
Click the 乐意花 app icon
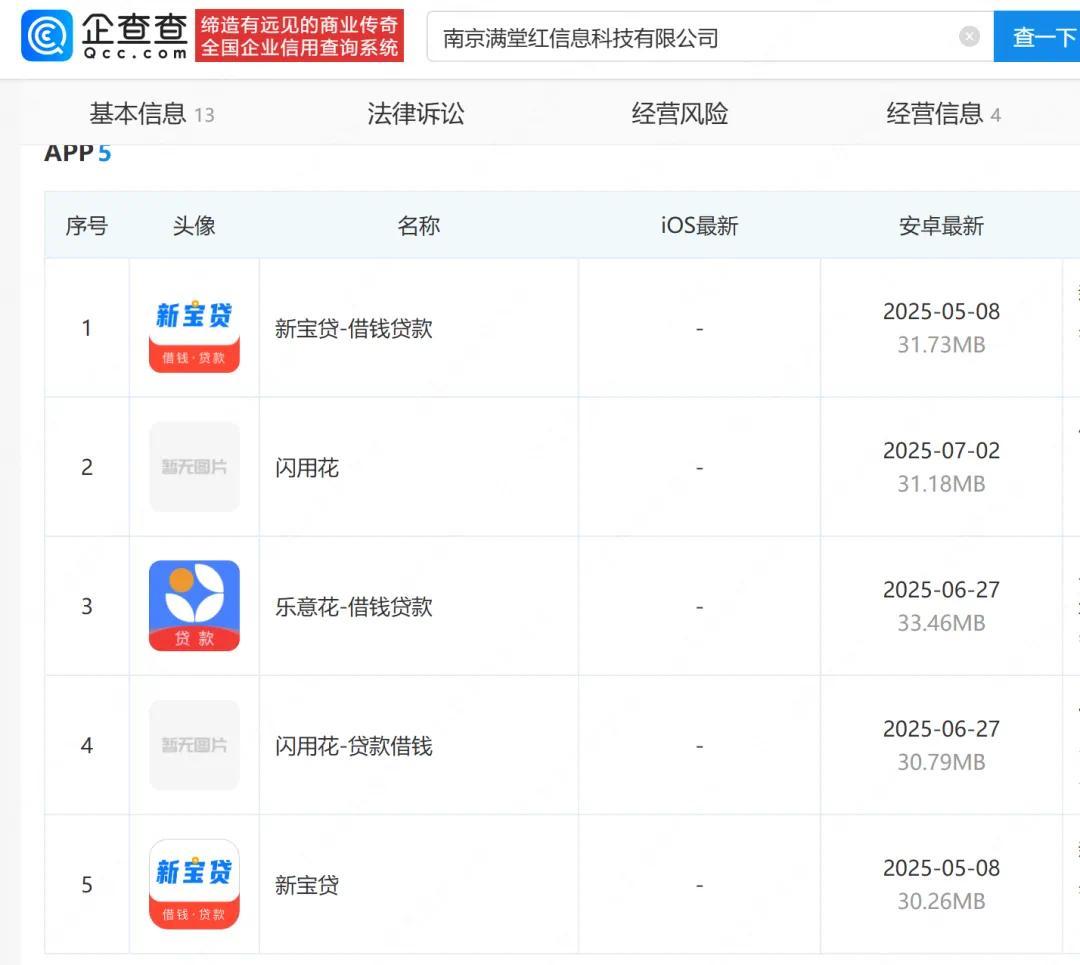pyautogui.click(x=193, y=606)
